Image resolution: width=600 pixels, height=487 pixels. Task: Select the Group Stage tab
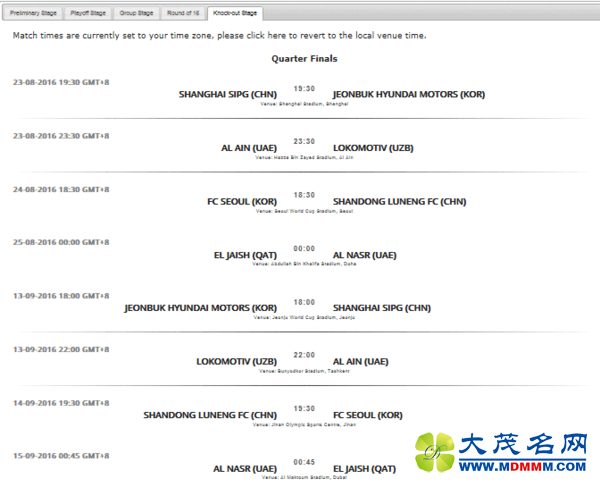pyautogui.click(x=136, y=13)
